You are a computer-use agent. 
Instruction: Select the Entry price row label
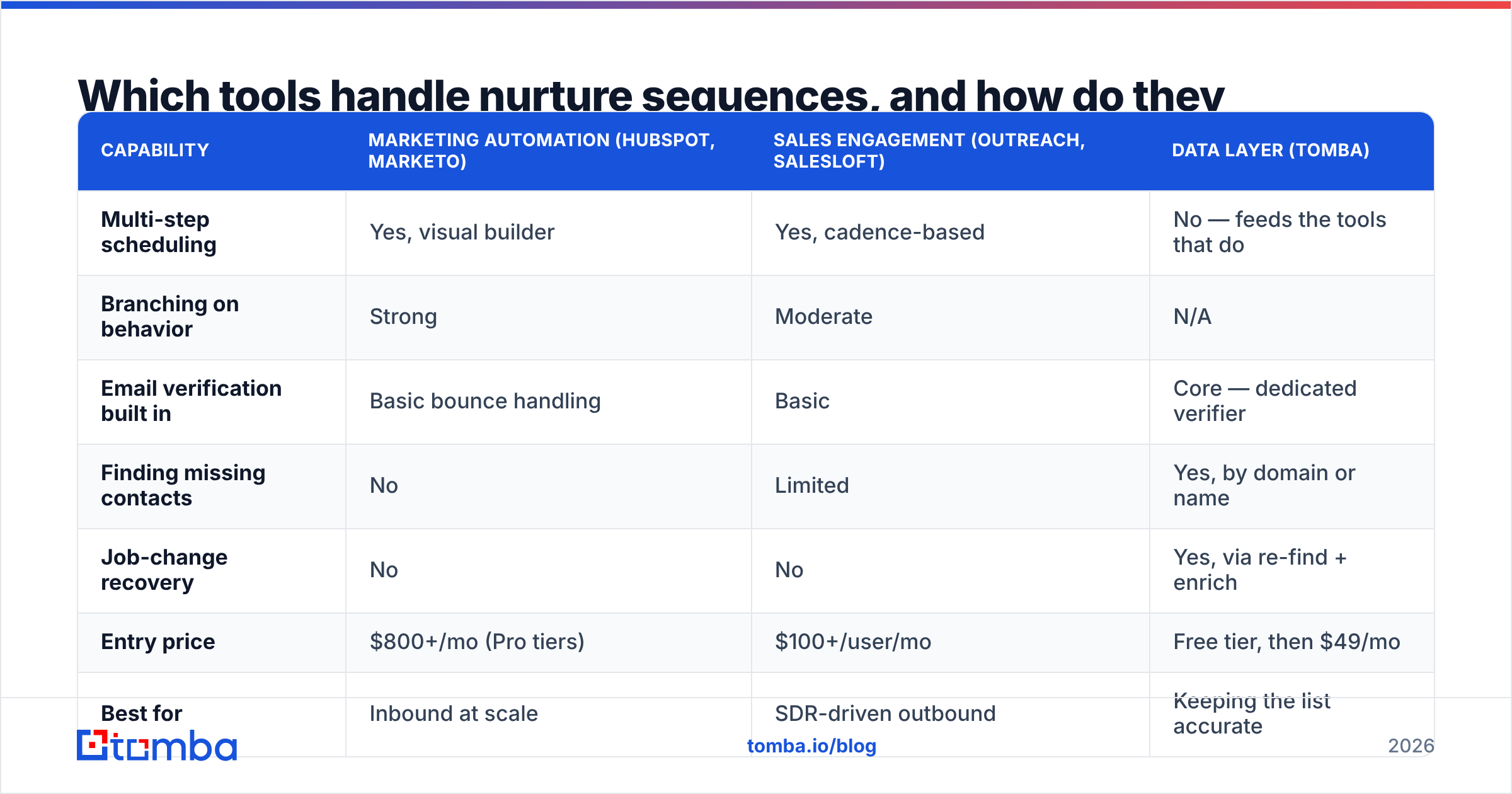pyautogui.click(x=158, y=642)
